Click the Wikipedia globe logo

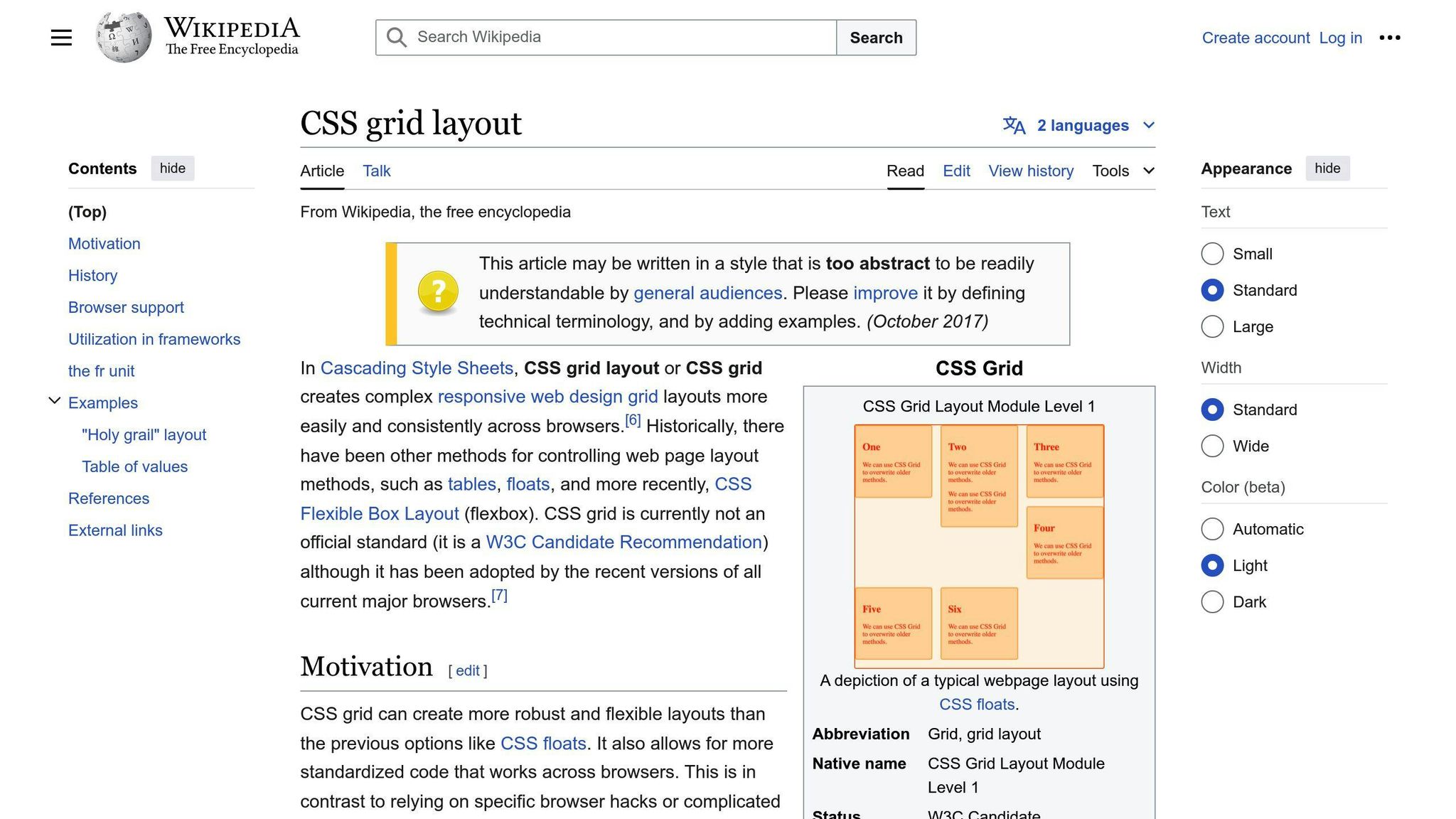point(123,37)
